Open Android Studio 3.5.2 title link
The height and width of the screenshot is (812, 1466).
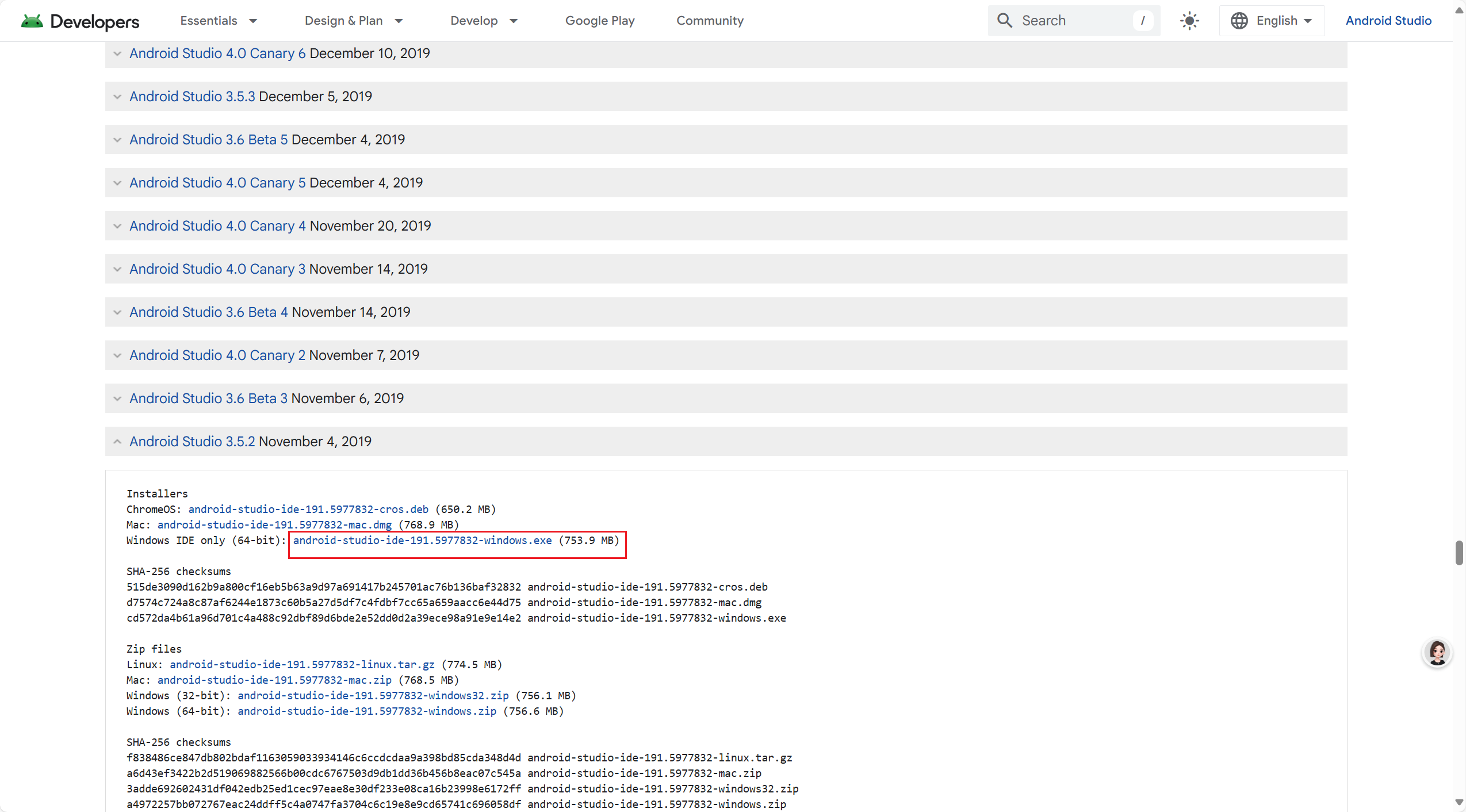(192, 442)
